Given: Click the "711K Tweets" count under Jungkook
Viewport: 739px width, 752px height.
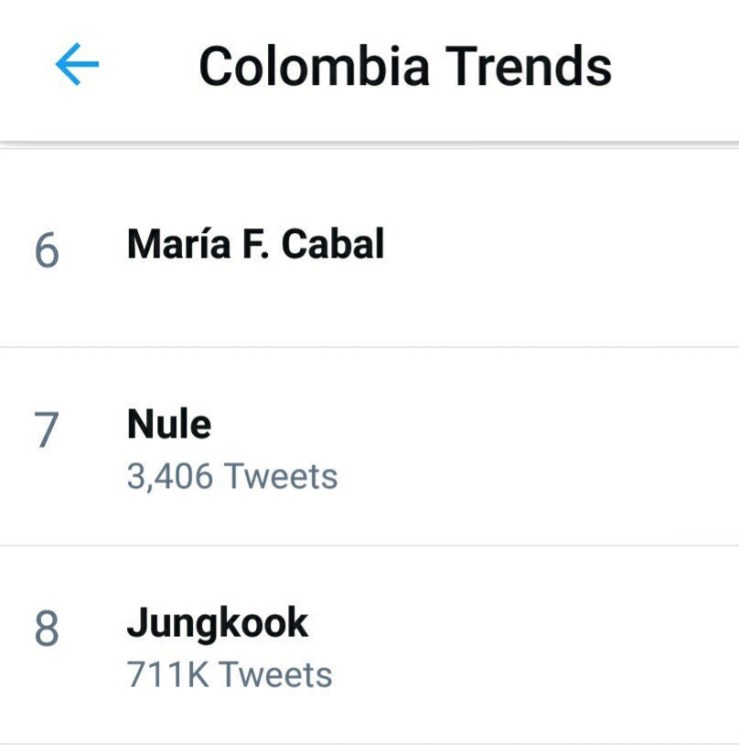Looking at the screenshot, I should pos(229,675).
